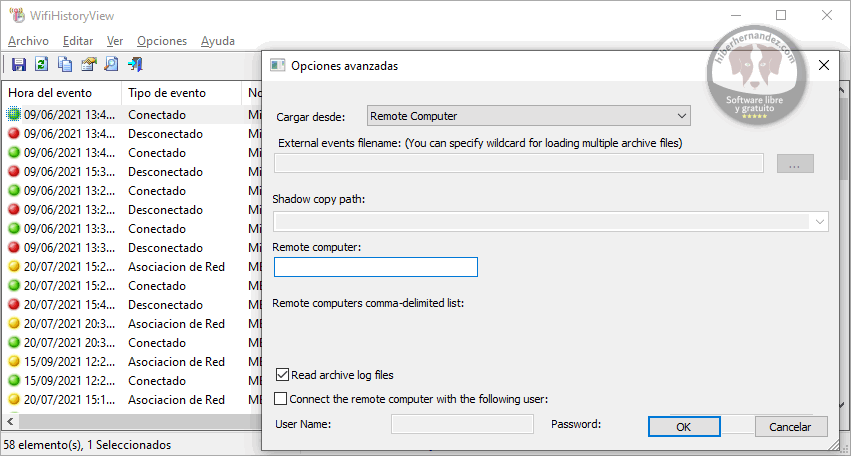Select the 20/07/2021 15:1... Asociacion de Red row

coord(133,400)
